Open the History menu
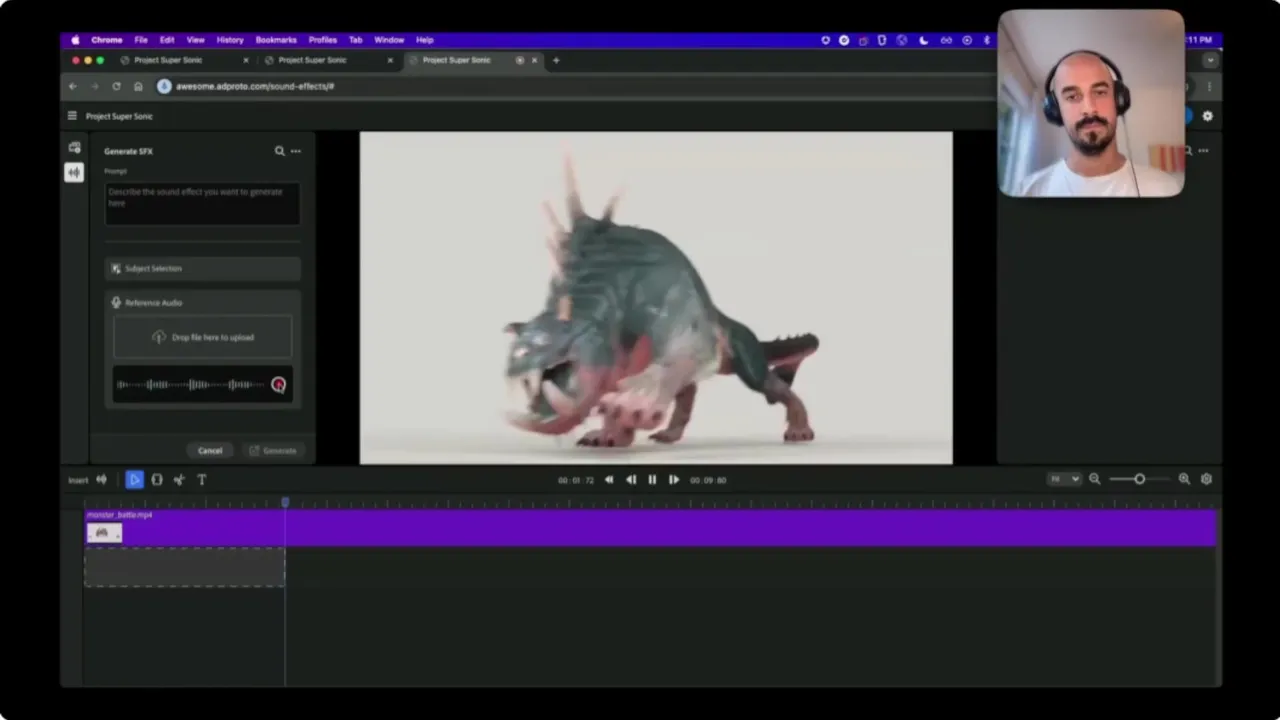Image resolution: width=1280 pixels, height=720 pixels. coord(230,40)
